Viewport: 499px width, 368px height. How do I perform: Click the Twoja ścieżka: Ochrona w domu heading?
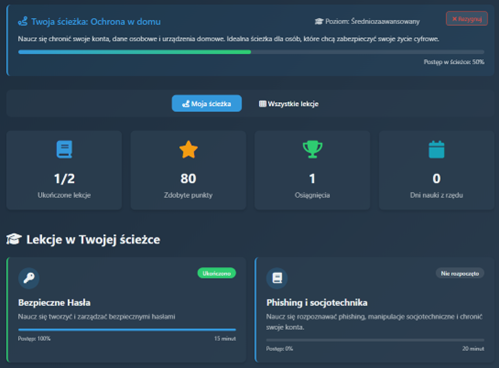(x=96, y=22)
